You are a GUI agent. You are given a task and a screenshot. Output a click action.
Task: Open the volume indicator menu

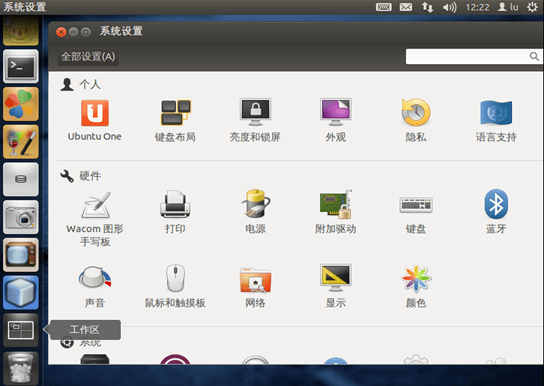pyautogui.click(x=449, y=7)
